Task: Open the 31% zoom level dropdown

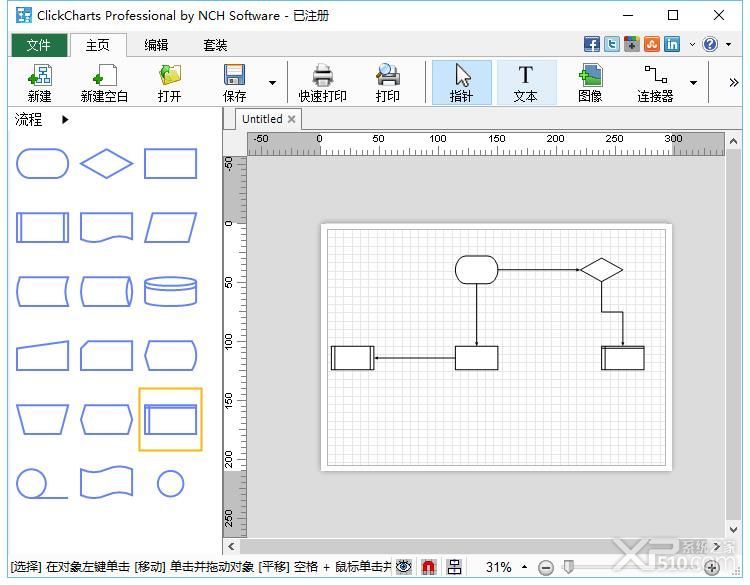Action: click(x=524, y=567)
